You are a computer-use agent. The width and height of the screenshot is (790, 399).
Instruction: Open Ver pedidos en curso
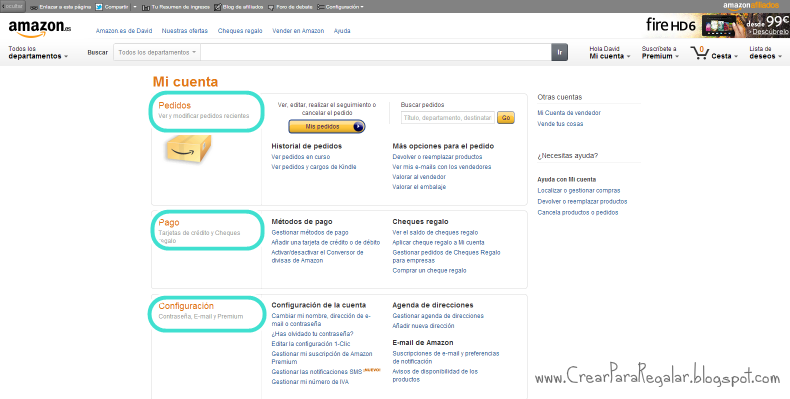301,157
